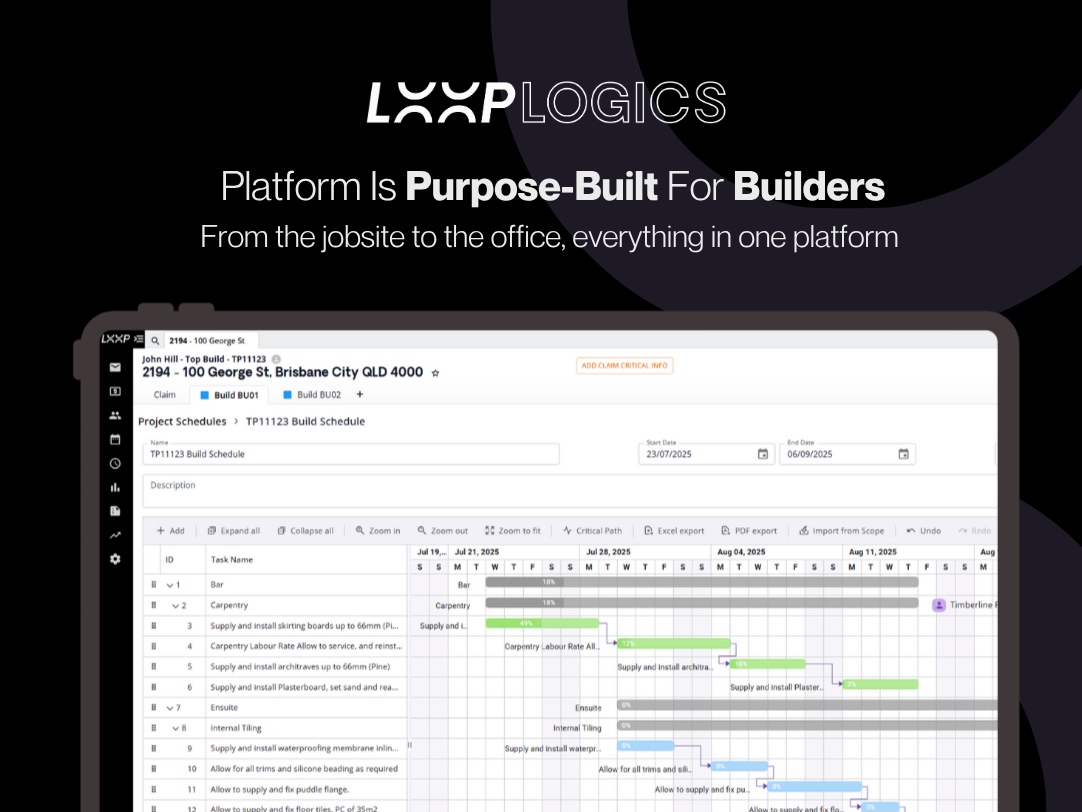This screenshot has width=1082, height=812.
Task: Grab drag handle of row 3
Action: pyautogui.click(x=153, y=626)
